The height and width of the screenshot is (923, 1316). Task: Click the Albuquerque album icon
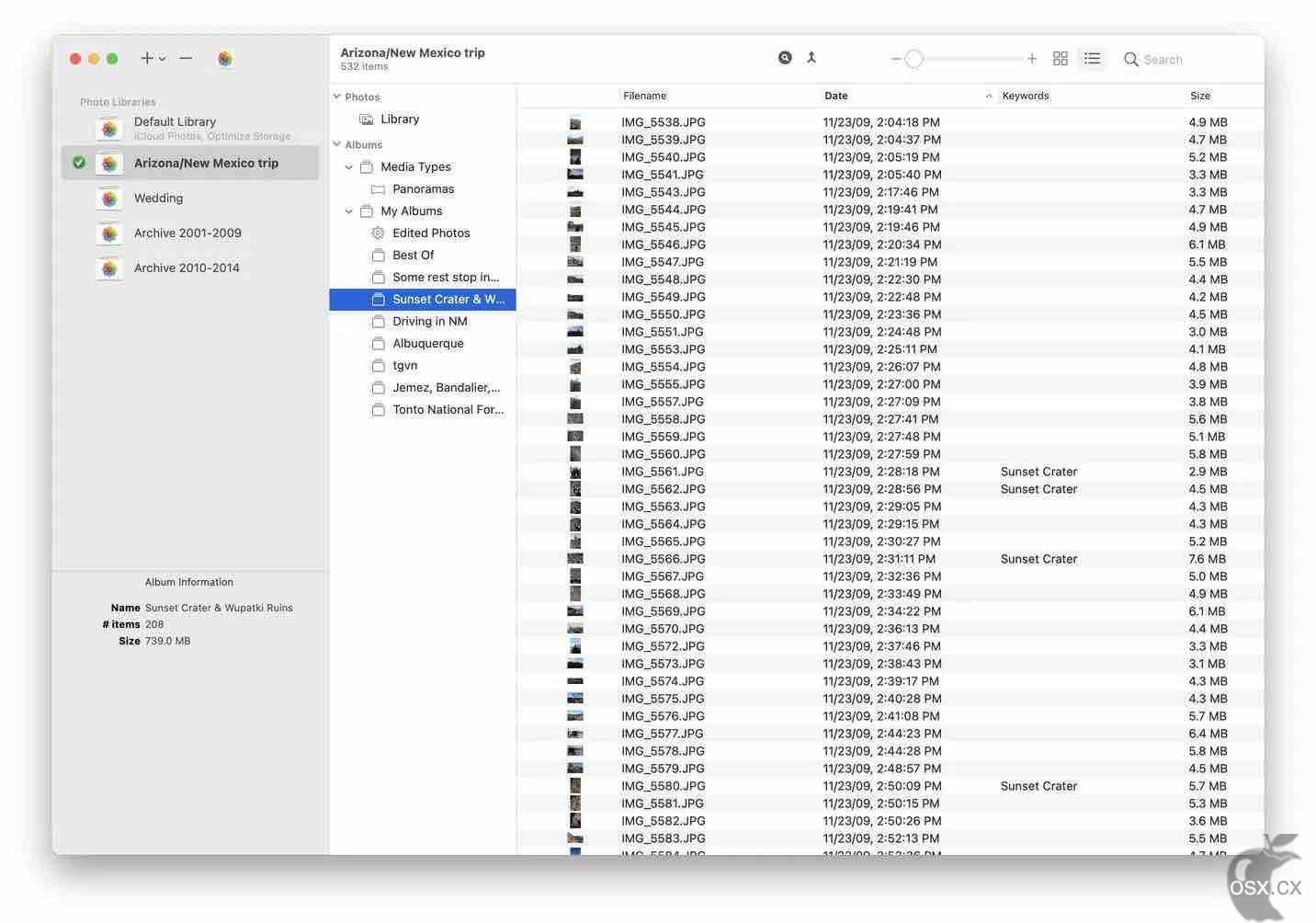tap(378, 344)
